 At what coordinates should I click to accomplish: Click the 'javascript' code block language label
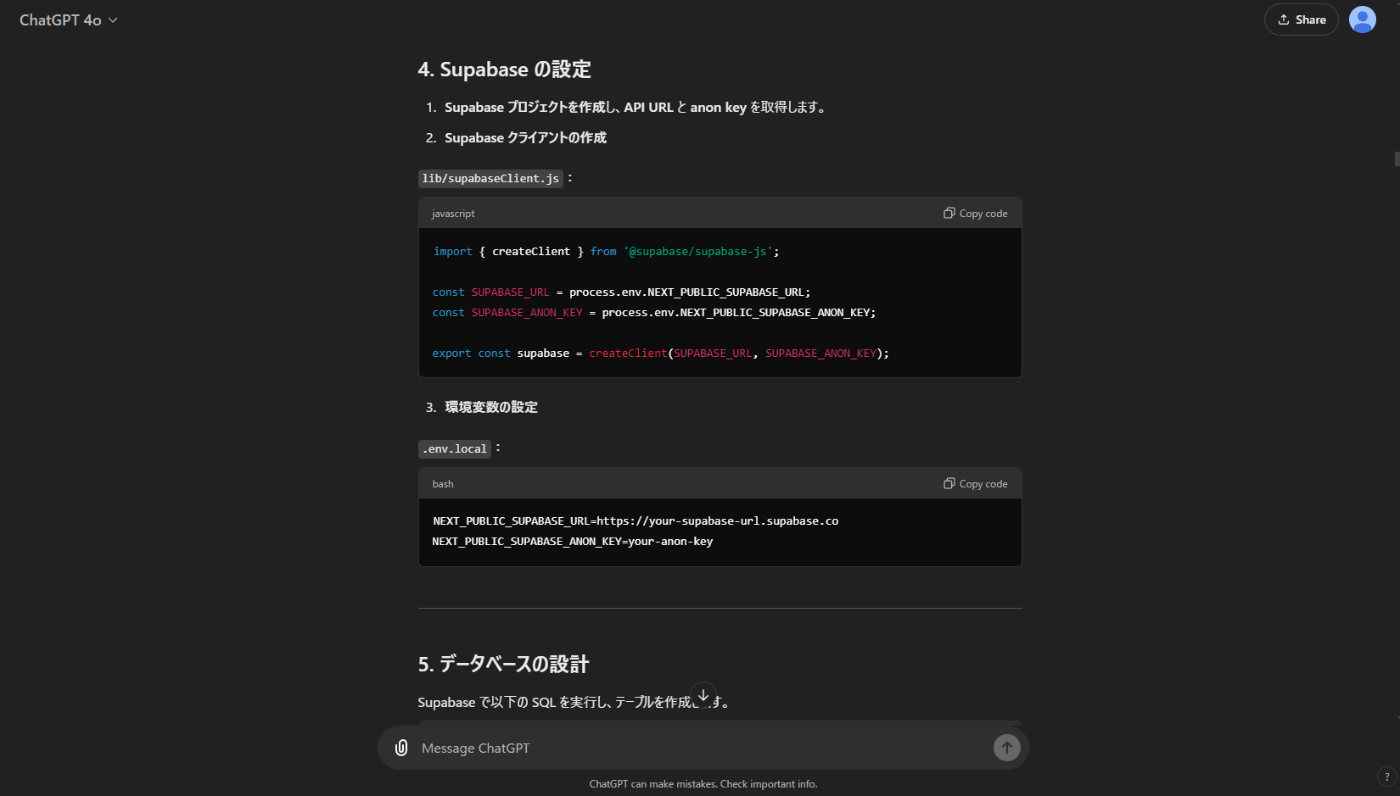coord(453,214)
